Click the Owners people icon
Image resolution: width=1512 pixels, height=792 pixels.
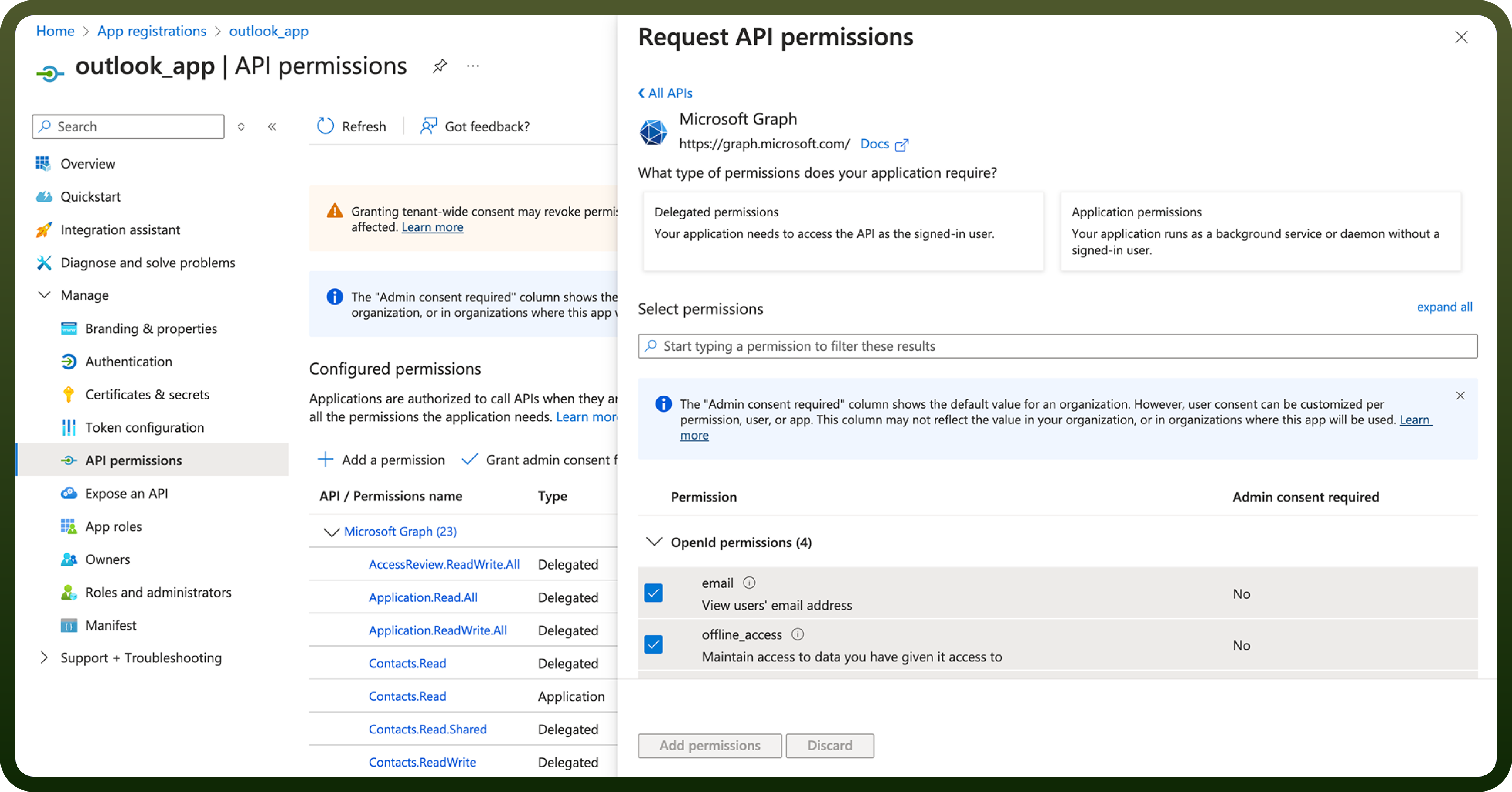click(69, 559)
